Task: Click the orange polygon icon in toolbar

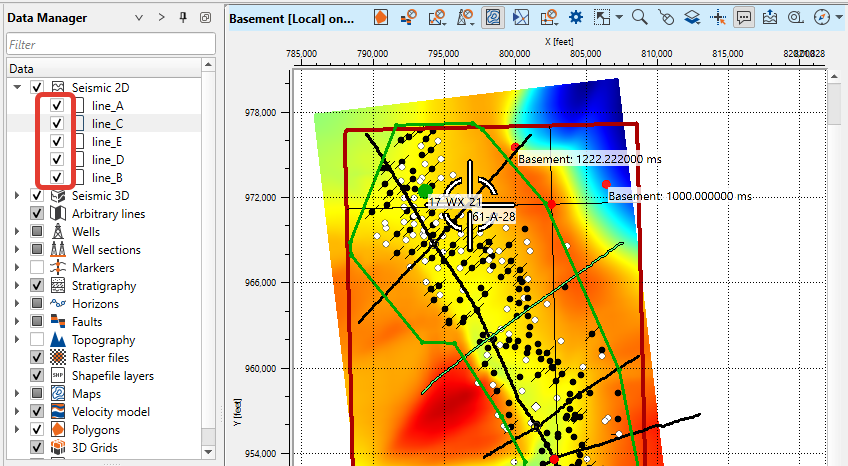Action: [x=382, y=18]
